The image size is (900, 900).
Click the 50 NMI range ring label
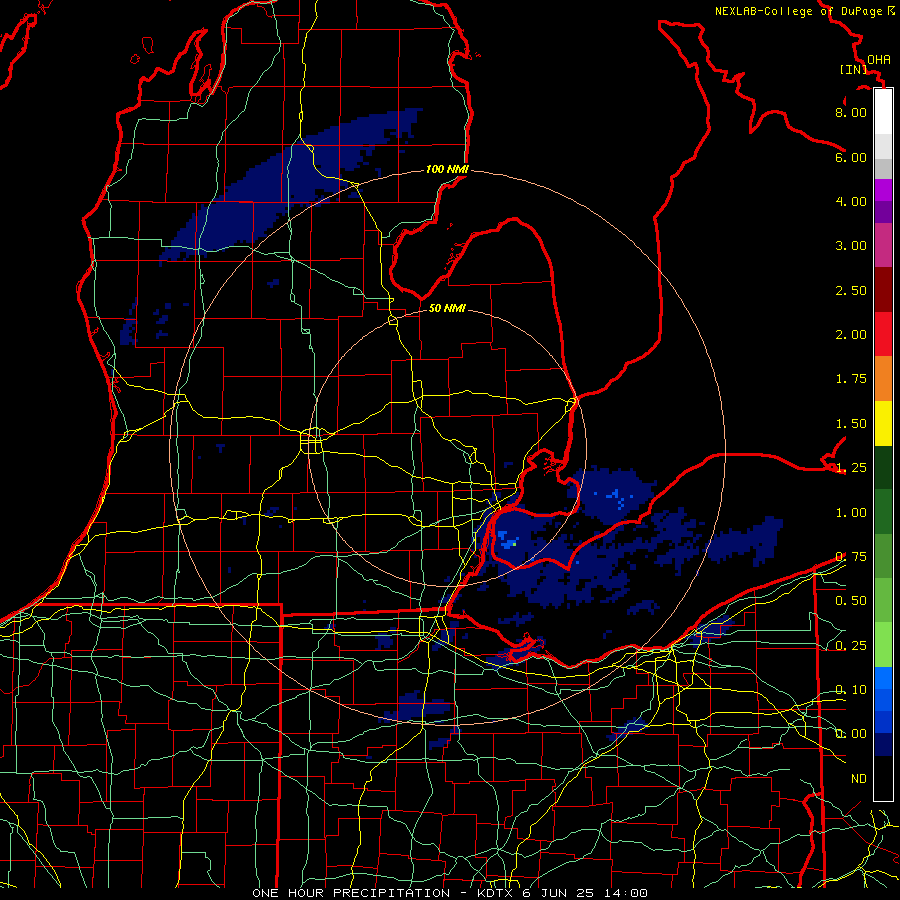click(x=447, y=308)
